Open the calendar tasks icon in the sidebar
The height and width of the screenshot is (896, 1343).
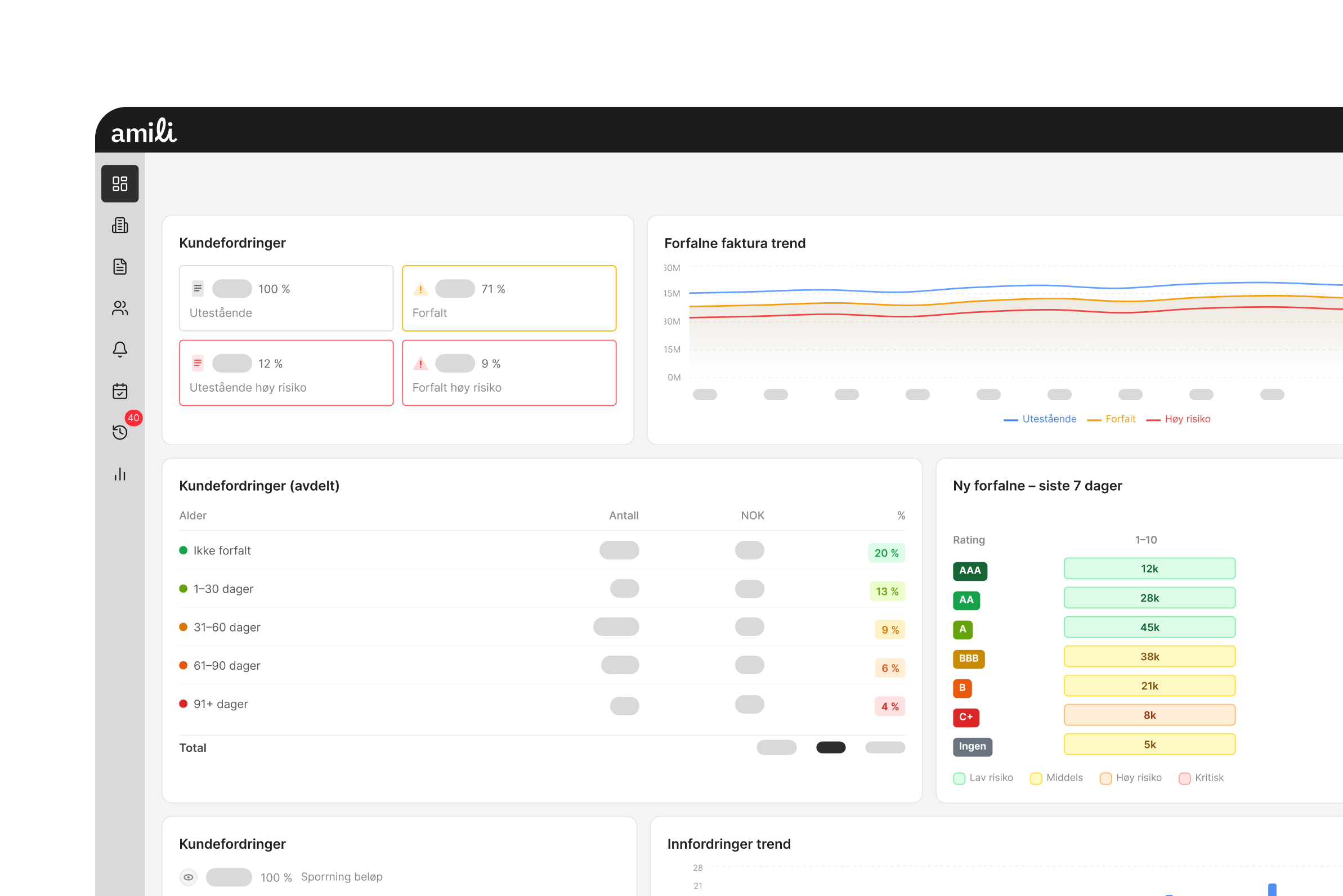pos(119,391)
